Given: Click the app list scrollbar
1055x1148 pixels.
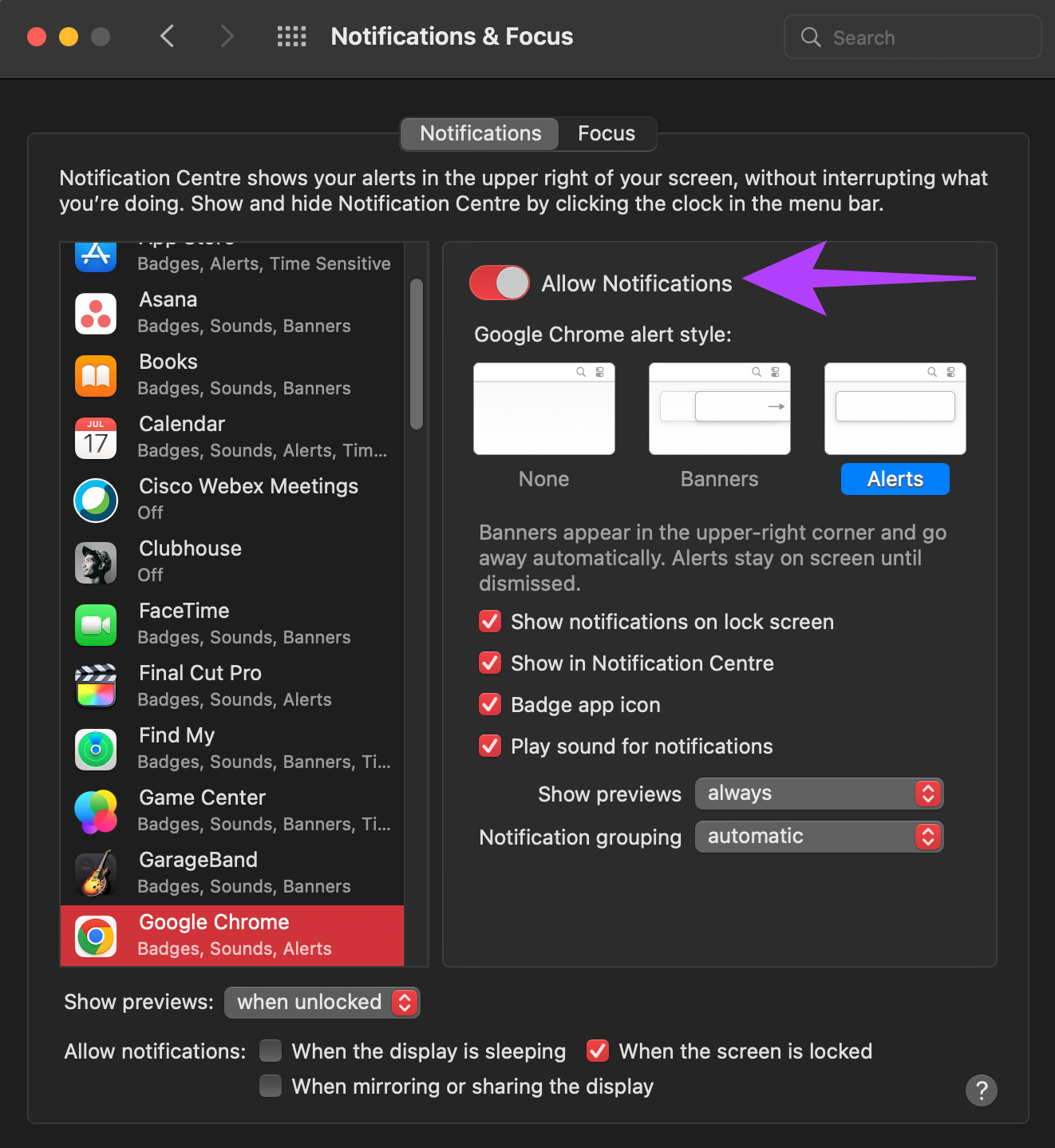Looking at the screenshot, I should coord(416,354).
